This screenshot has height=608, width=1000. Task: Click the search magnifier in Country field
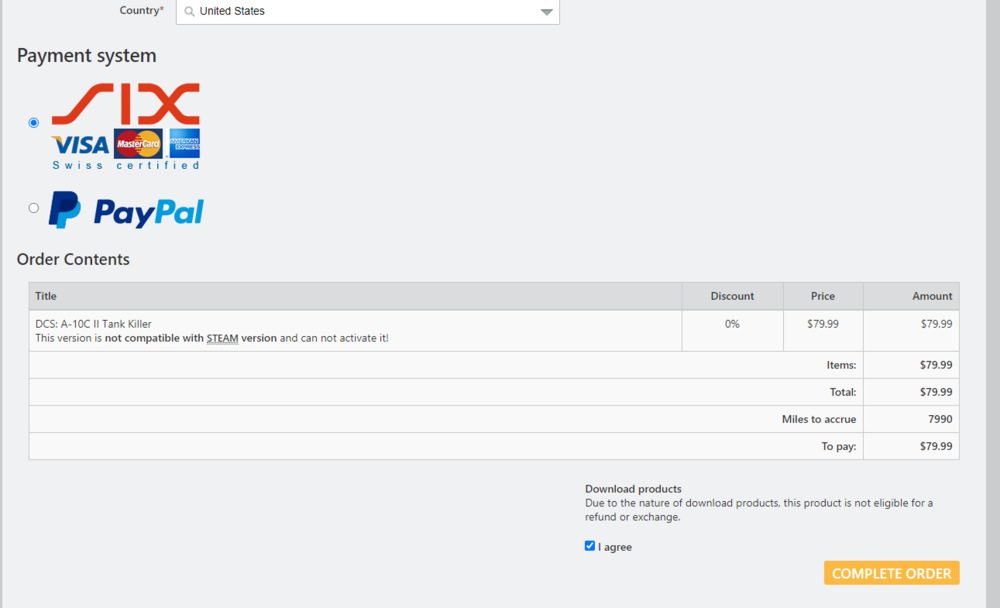pos(189,12)
